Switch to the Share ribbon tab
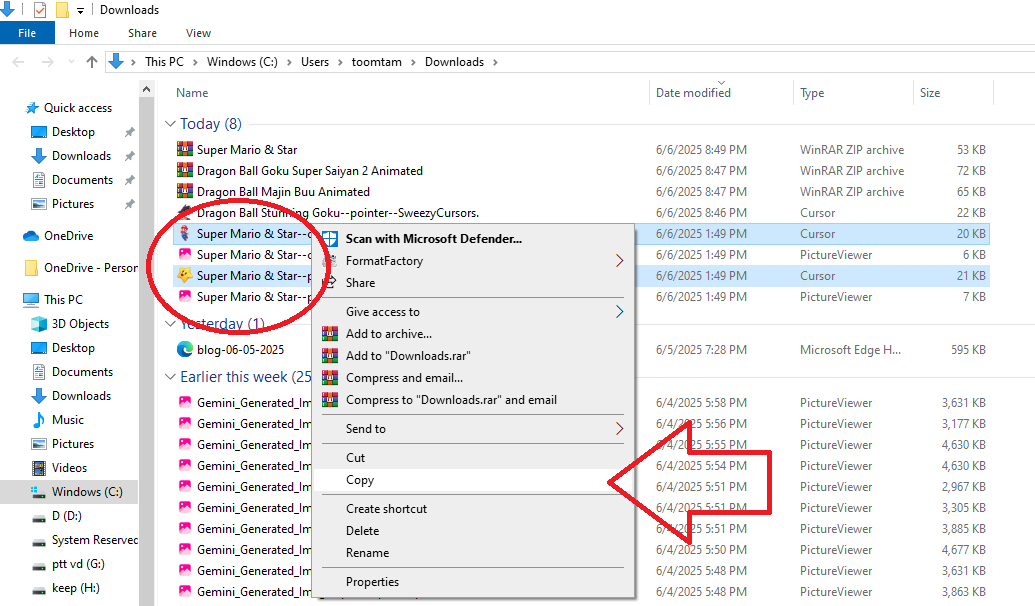Screen dimensions: 1035x606 coord(143,33)
